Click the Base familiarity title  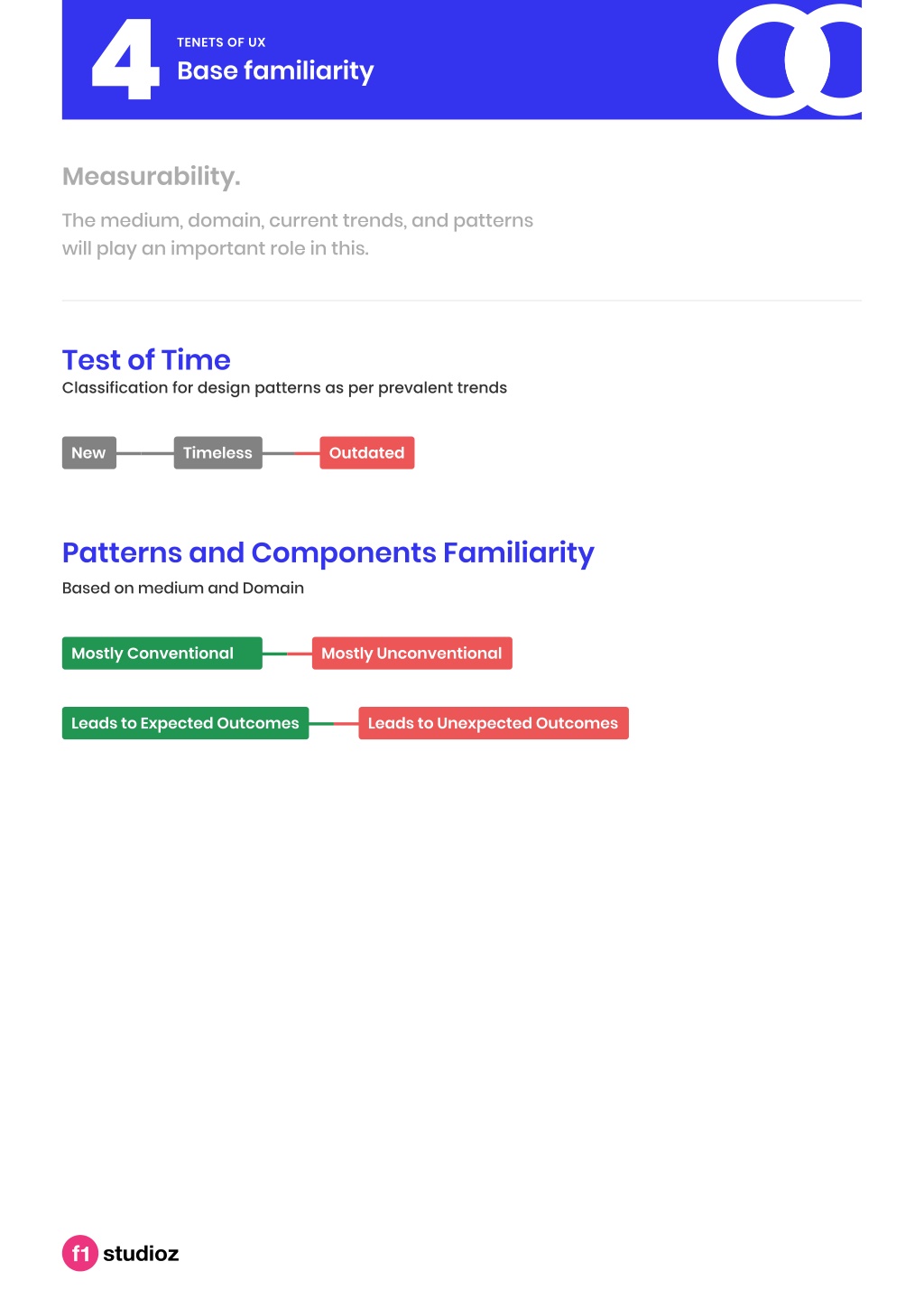(x=275, y=71)
